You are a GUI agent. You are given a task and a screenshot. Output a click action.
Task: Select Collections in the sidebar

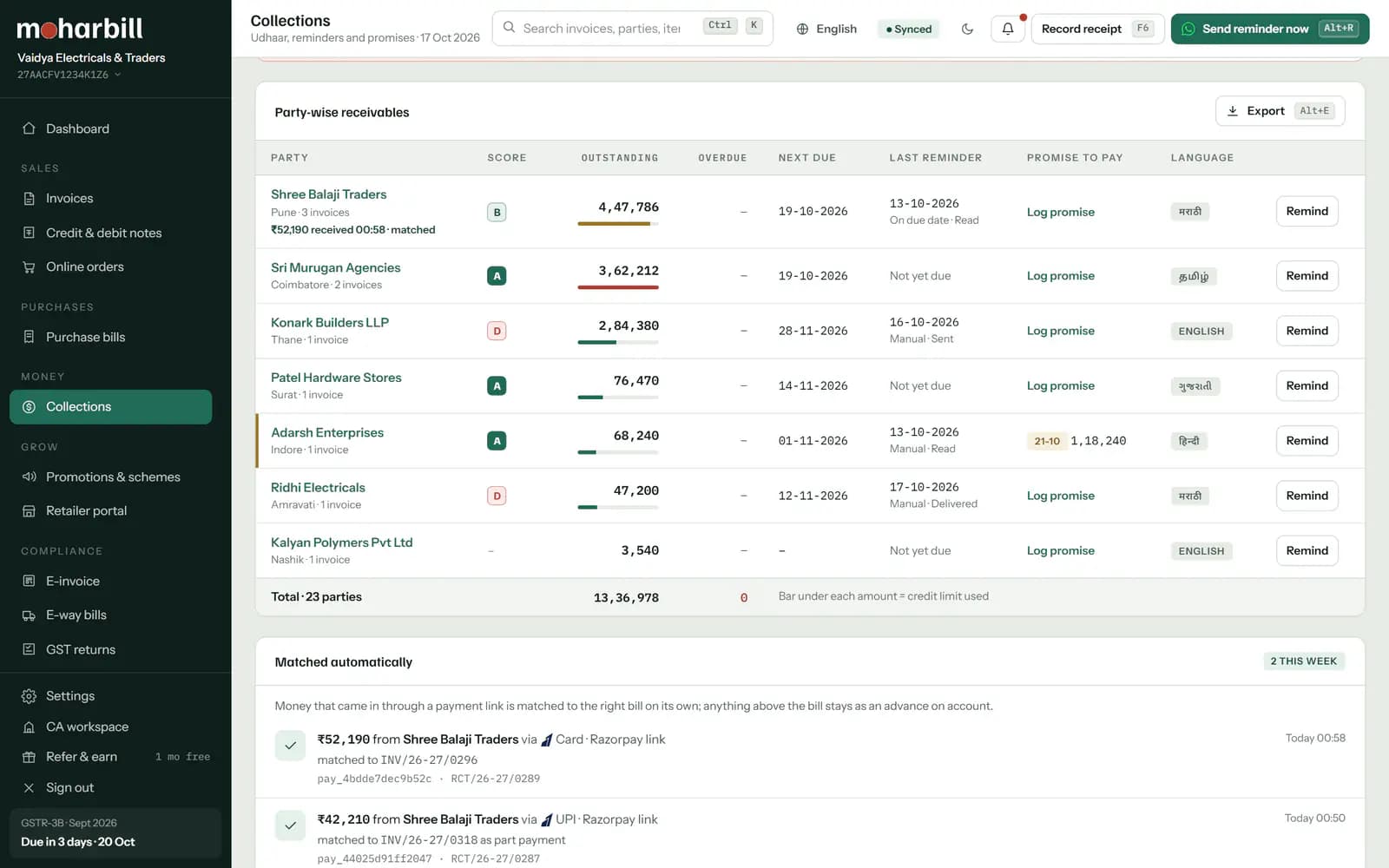(x=110, y=406)
